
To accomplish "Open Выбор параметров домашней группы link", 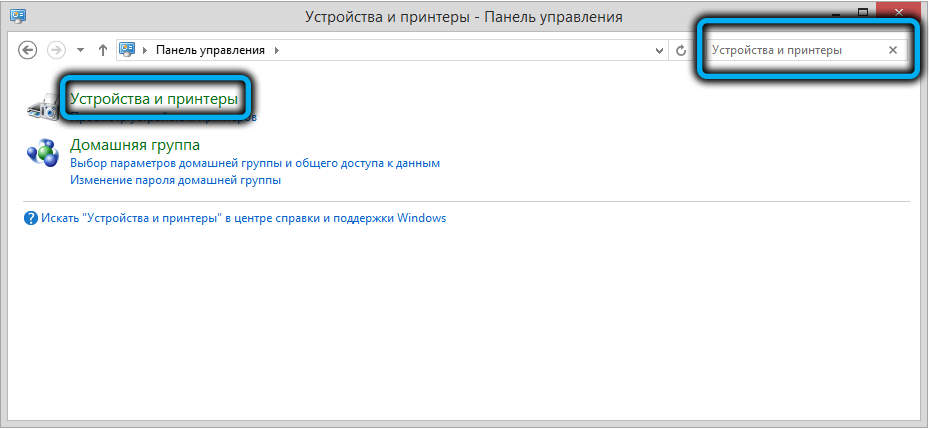I will point(255,163).
